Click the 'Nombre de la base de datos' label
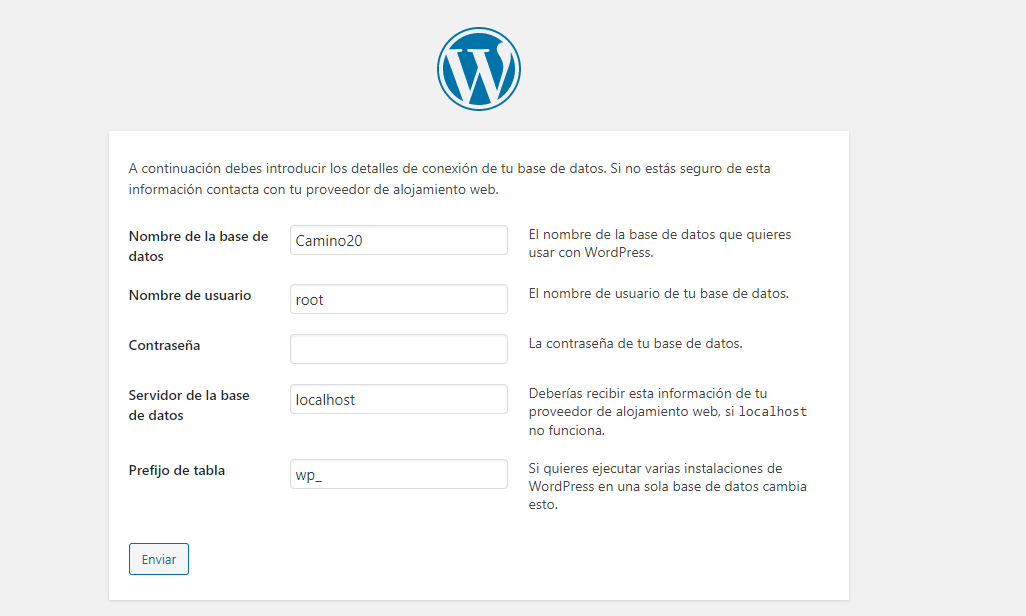 coord(198,246)
